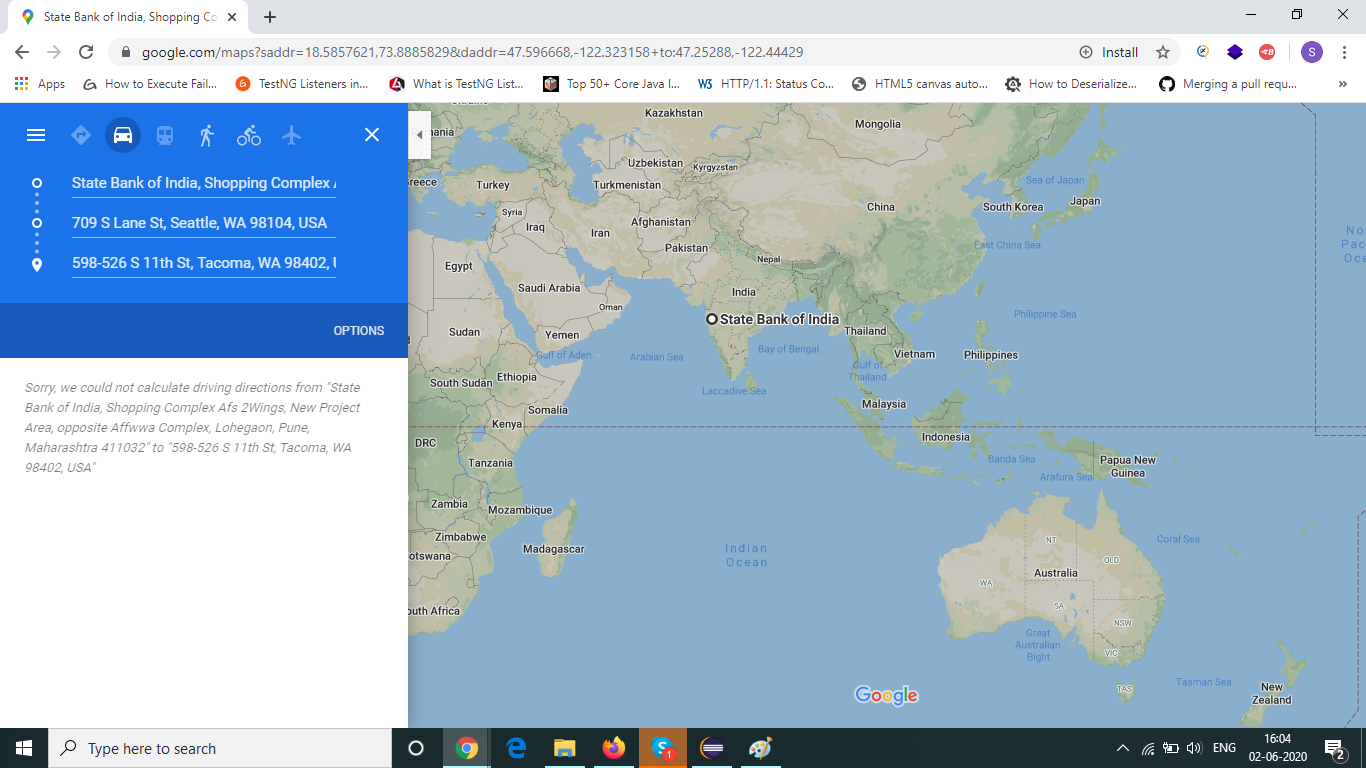Viewport: 1366px width, 768px height.
Task: Go forward in Chrome
Action: 54,52
